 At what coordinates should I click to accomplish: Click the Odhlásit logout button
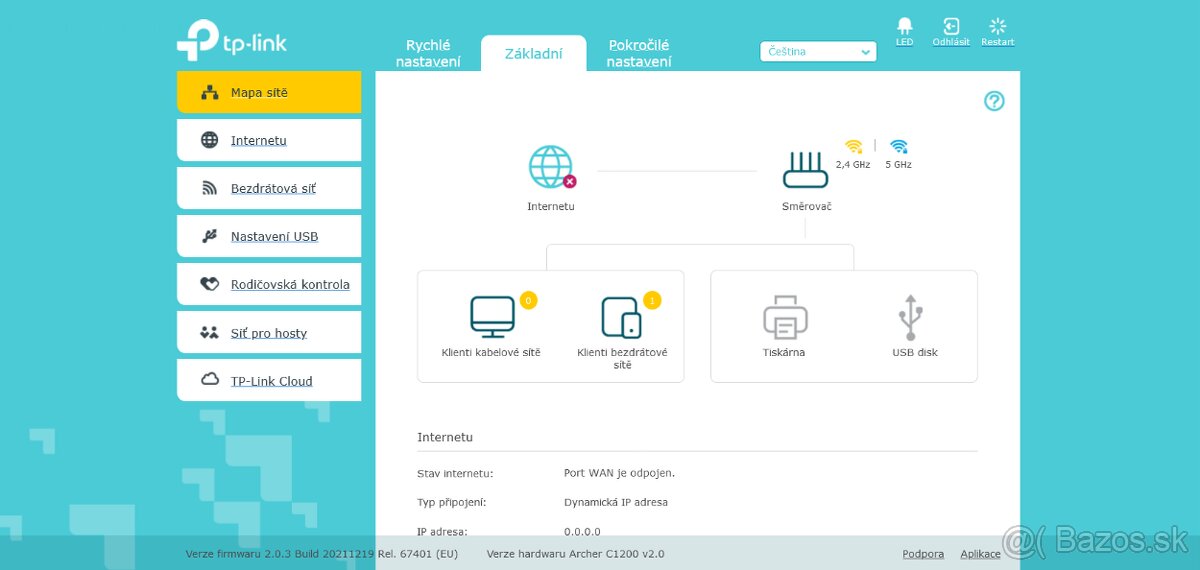951,31
